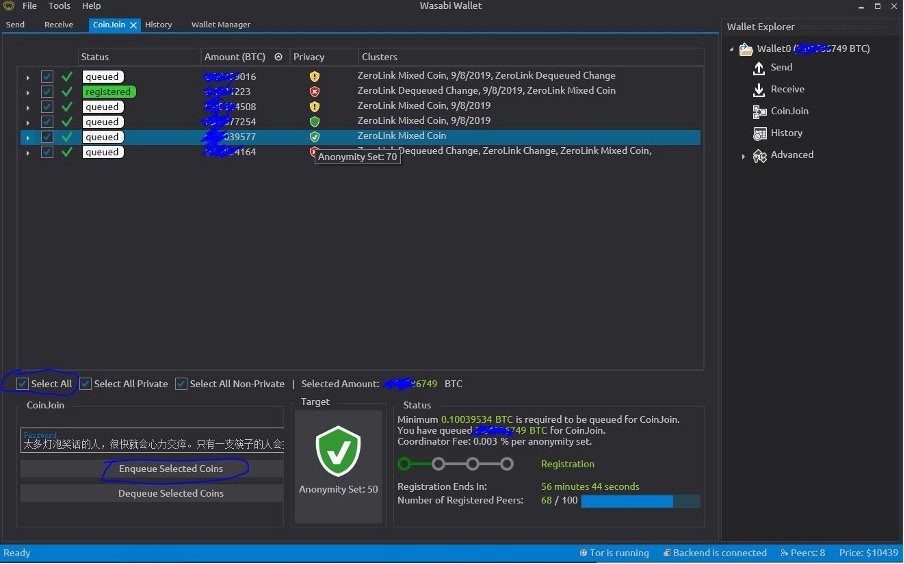Sort by the Privacy column header
Image resolution: width=904 pixels, height=564 pixels.
point(323,57)
